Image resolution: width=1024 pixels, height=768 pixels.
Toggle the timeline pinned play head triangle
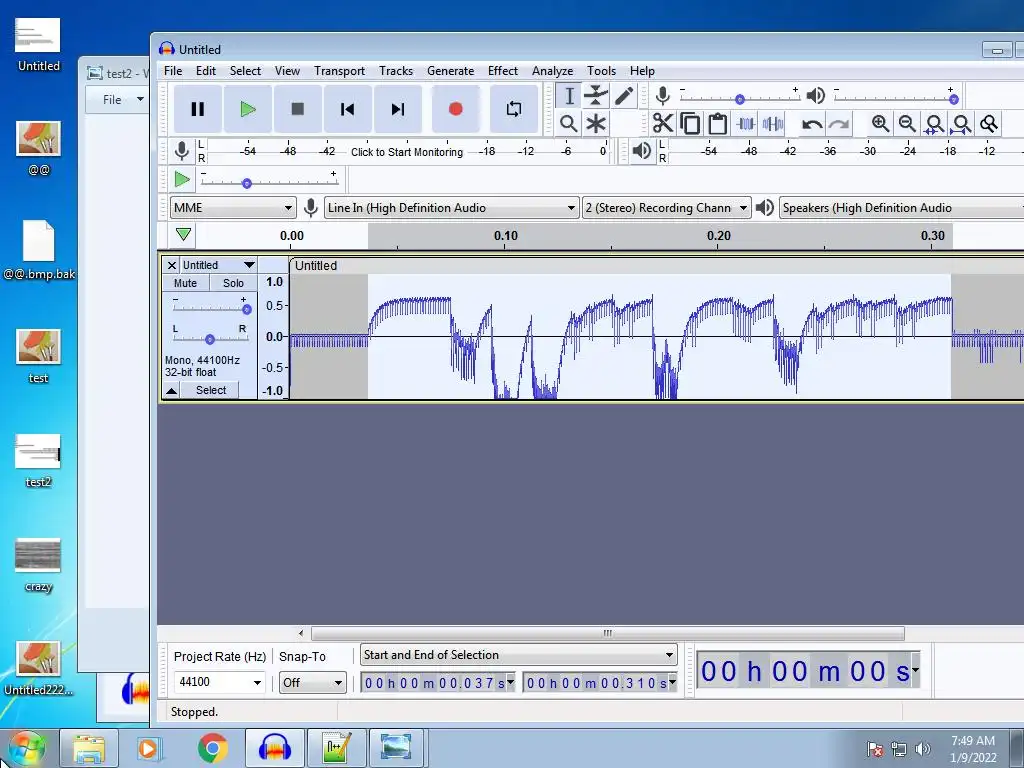click(x=183, y=234)
